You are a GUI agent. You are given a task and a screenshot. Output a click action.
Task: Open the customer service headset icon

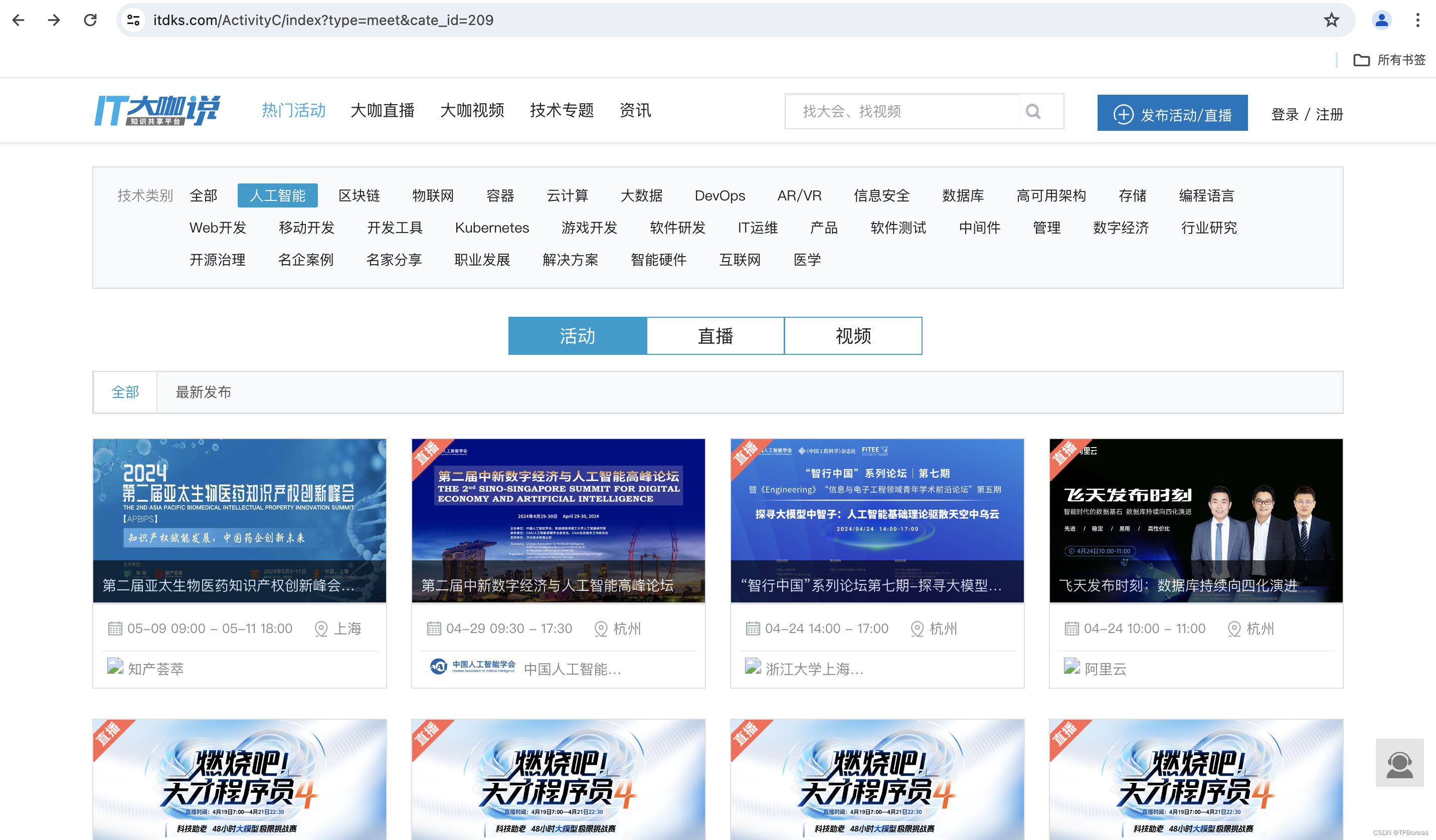pyautogui.click(x=1399, y=764)
